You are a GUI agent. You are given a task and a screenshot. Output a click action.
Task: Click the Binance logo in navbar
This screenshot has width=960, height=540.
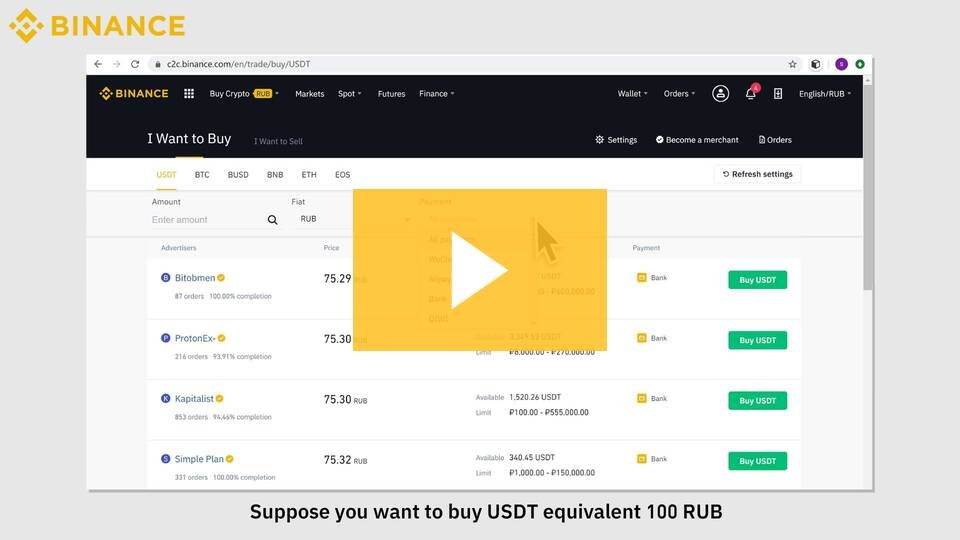click(x=133, y=94)
